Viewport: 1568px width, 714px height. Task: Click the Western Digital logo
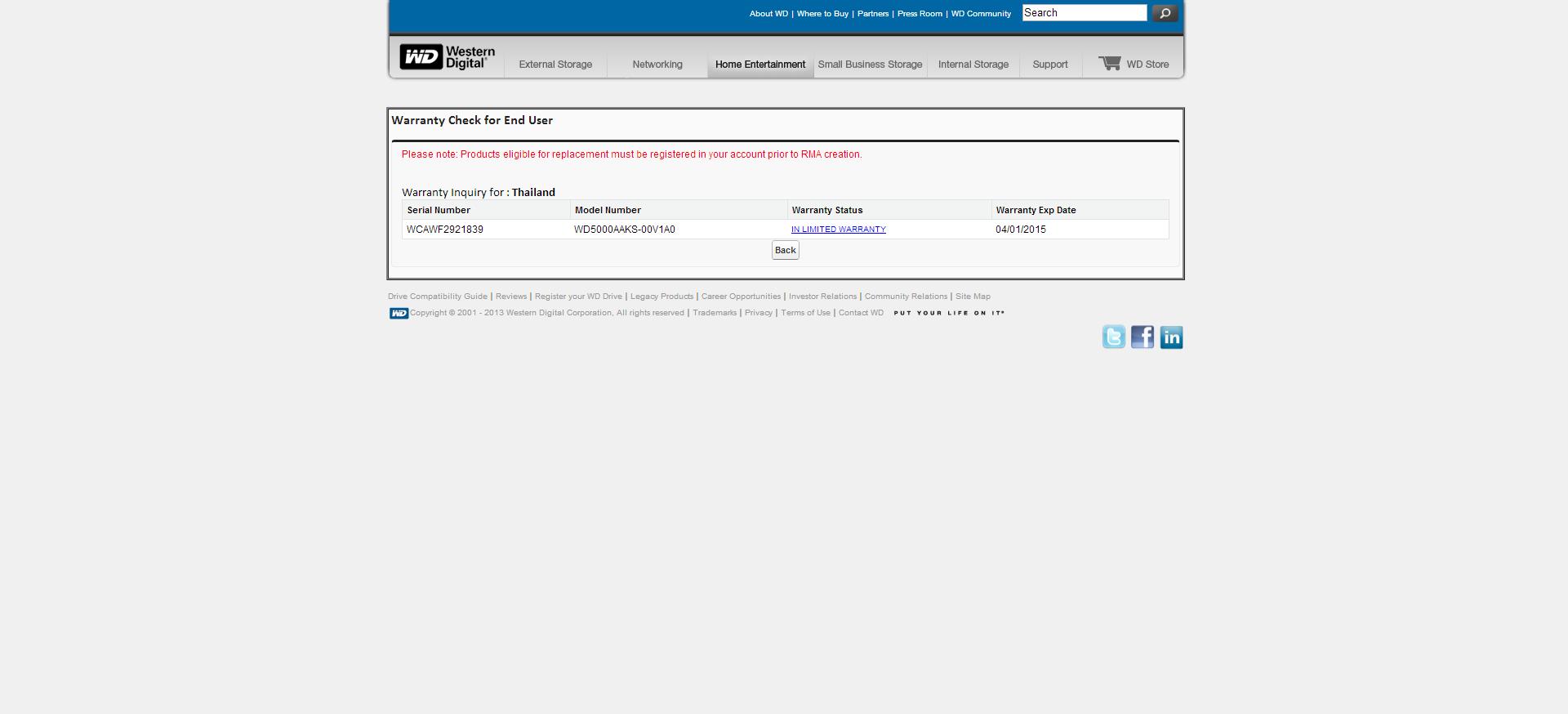[x=448, y=57]
